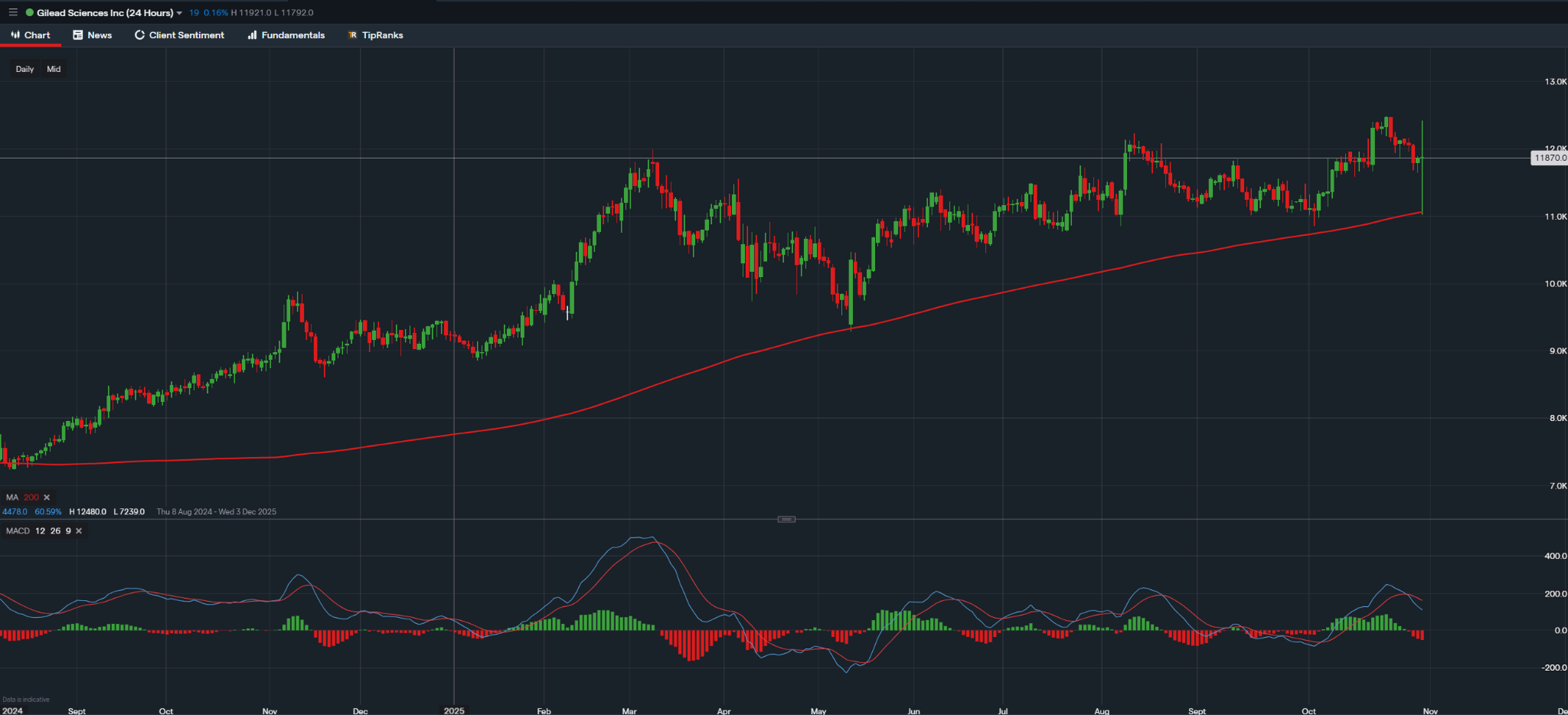Click the orange TipRanks TR logo

tap(352, 34)
